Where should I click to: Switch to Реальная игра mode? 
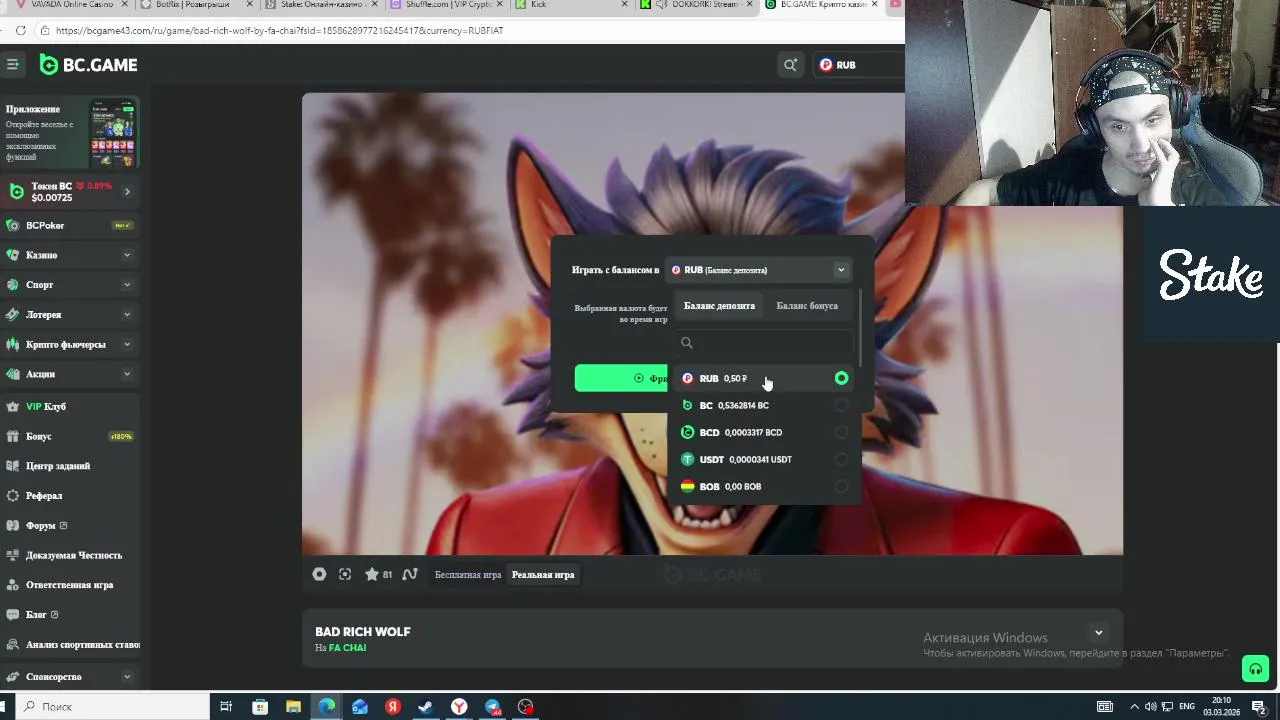click(x=543, y=575)
